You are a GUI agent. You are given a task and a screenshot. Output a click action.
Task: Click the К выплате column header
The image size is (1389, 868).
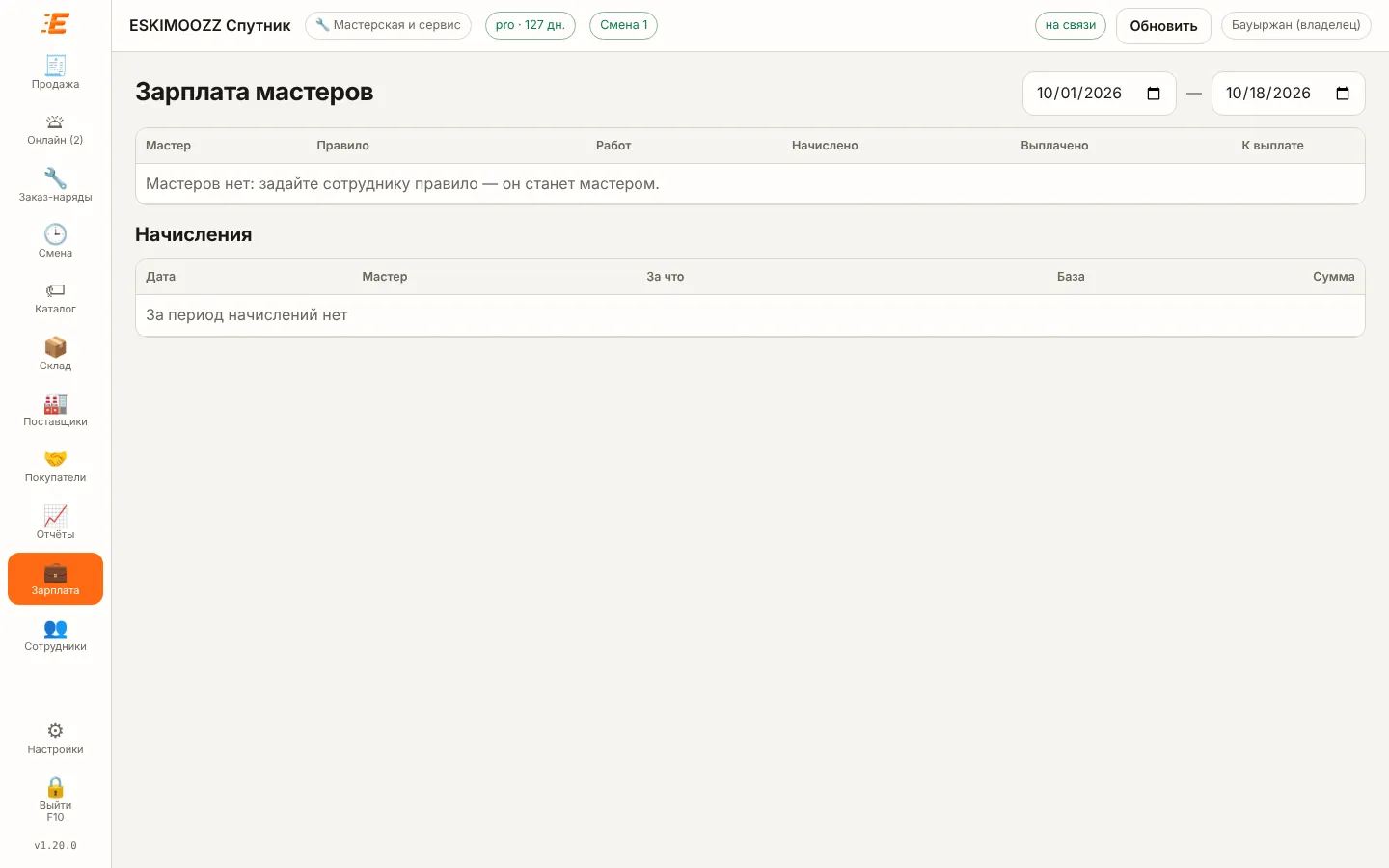[x=1272, y=146]
